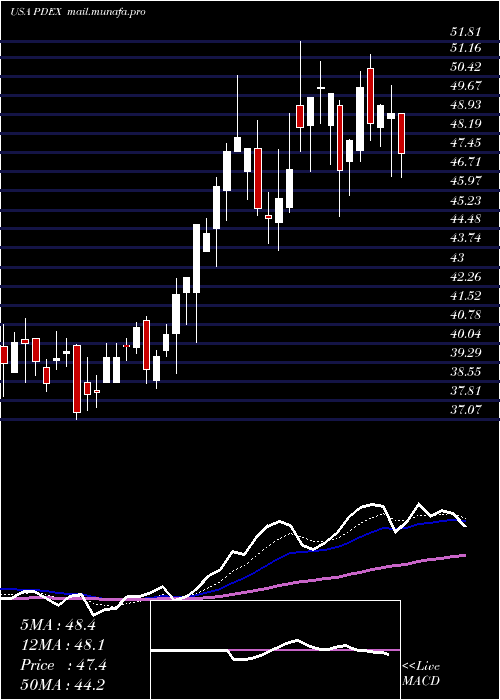Screen dimensions: 500x700
Task: Click the 50.42 price axis label
Action: pos(465,67)
